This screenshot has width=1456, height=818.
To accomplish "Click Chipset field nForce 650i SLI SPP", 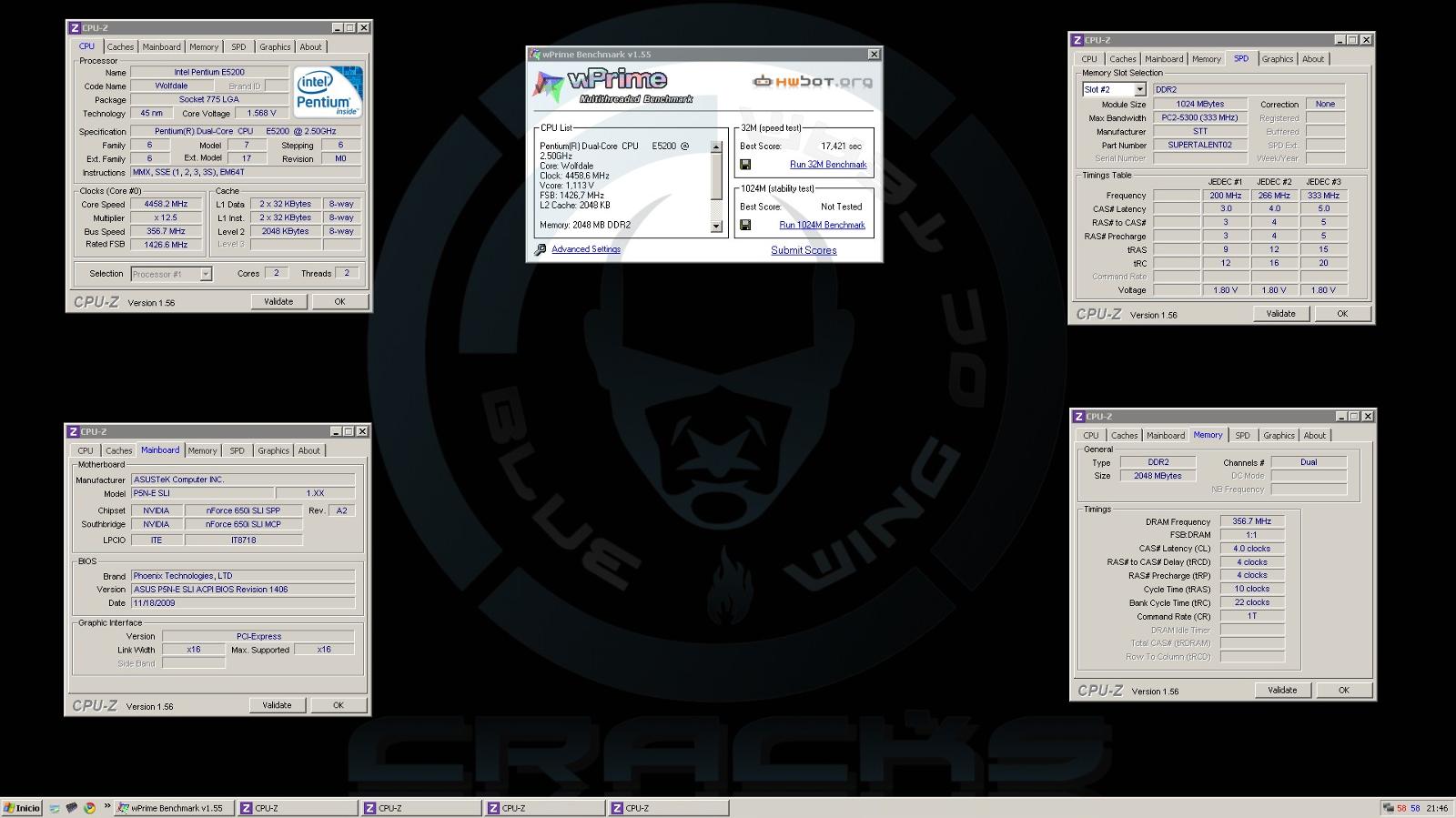I will [x=243, y=510].
